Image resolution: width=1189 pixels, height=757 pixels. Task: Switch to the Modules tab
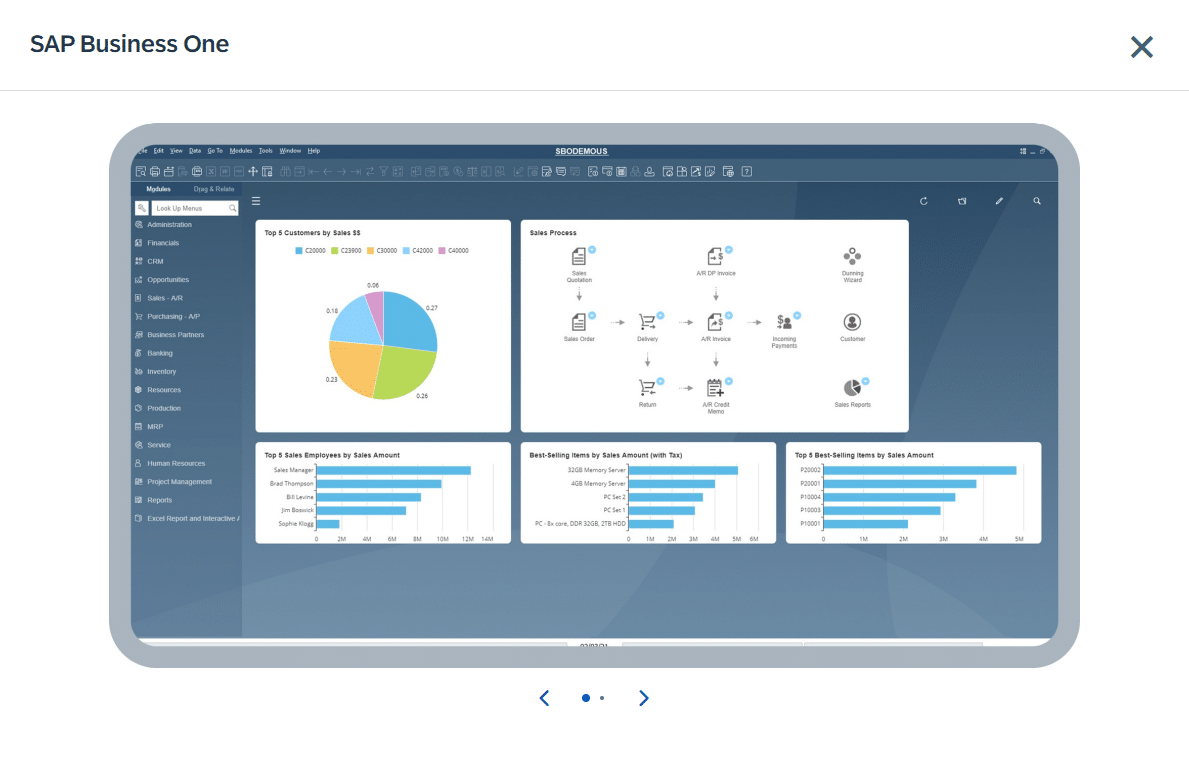[158, 189]
